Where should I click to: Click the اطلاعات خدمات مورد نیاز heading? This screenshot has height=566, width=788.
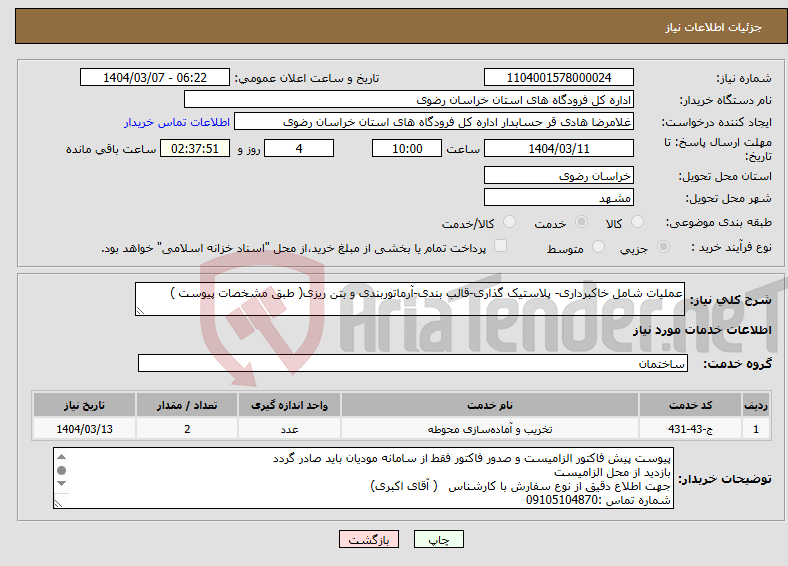pyautogui.click(x=702, y=330)
